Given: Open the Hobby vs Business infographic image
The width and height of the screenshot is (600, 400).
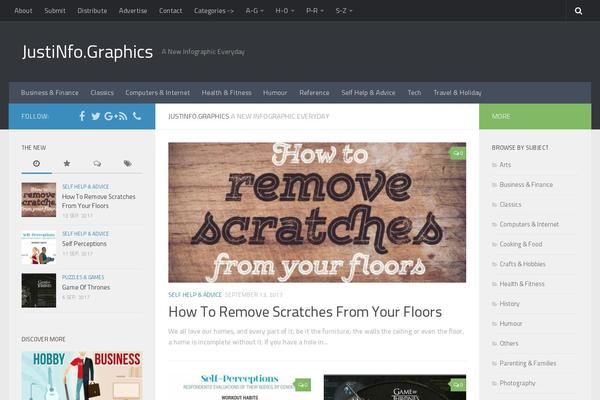Looking at the screenshot, I should pyautogui.click(x=82, y=376).
